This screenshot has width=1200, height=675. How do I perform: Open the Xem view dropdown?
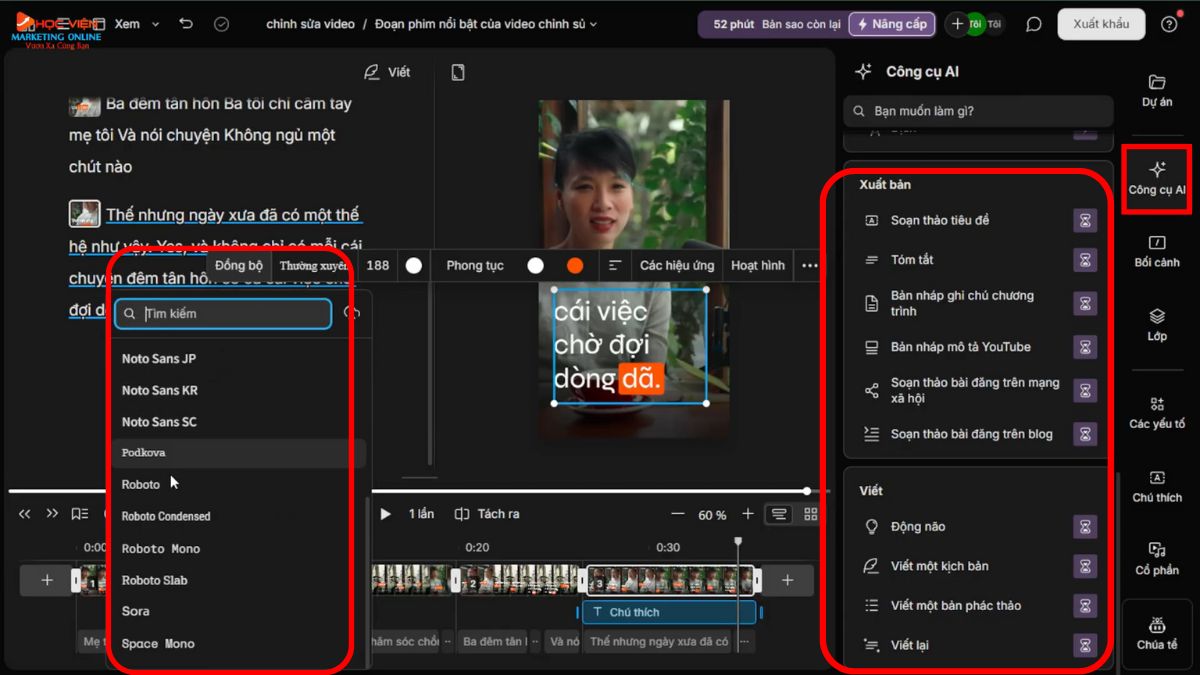[136, 24]
